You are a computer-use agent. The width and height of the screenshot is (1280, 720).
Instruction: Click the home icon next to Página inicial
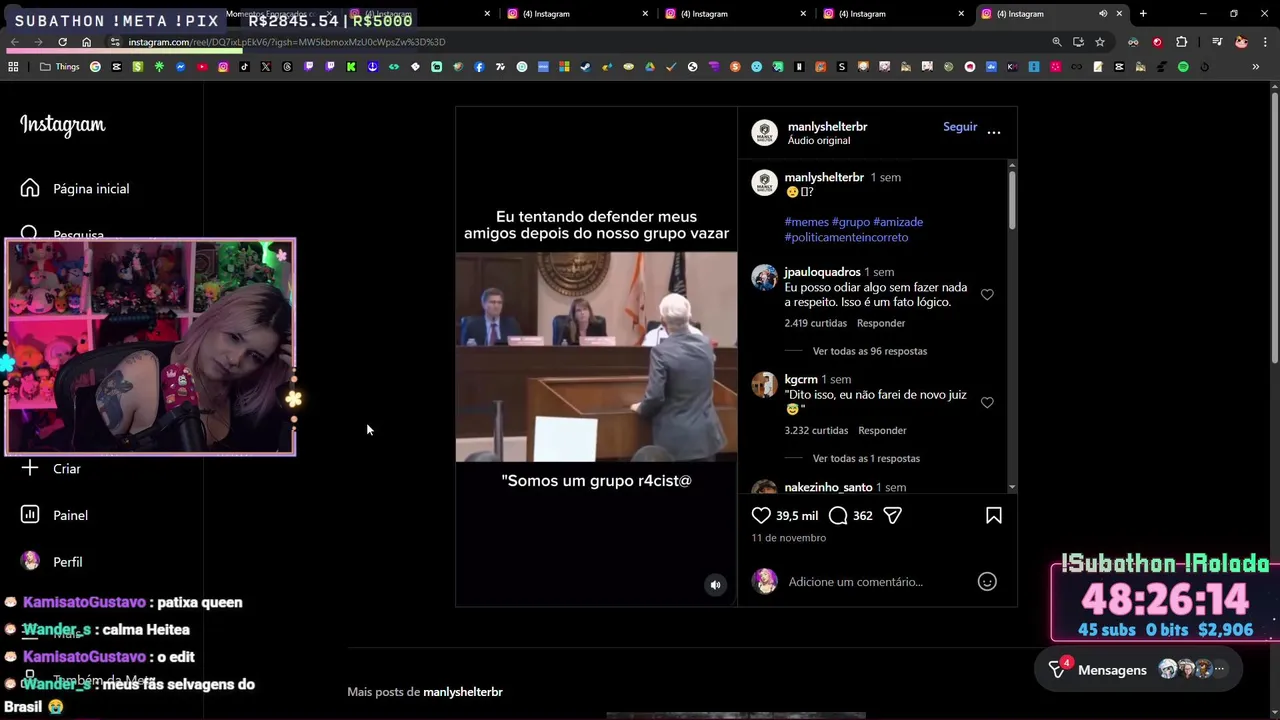pos(30,188)
